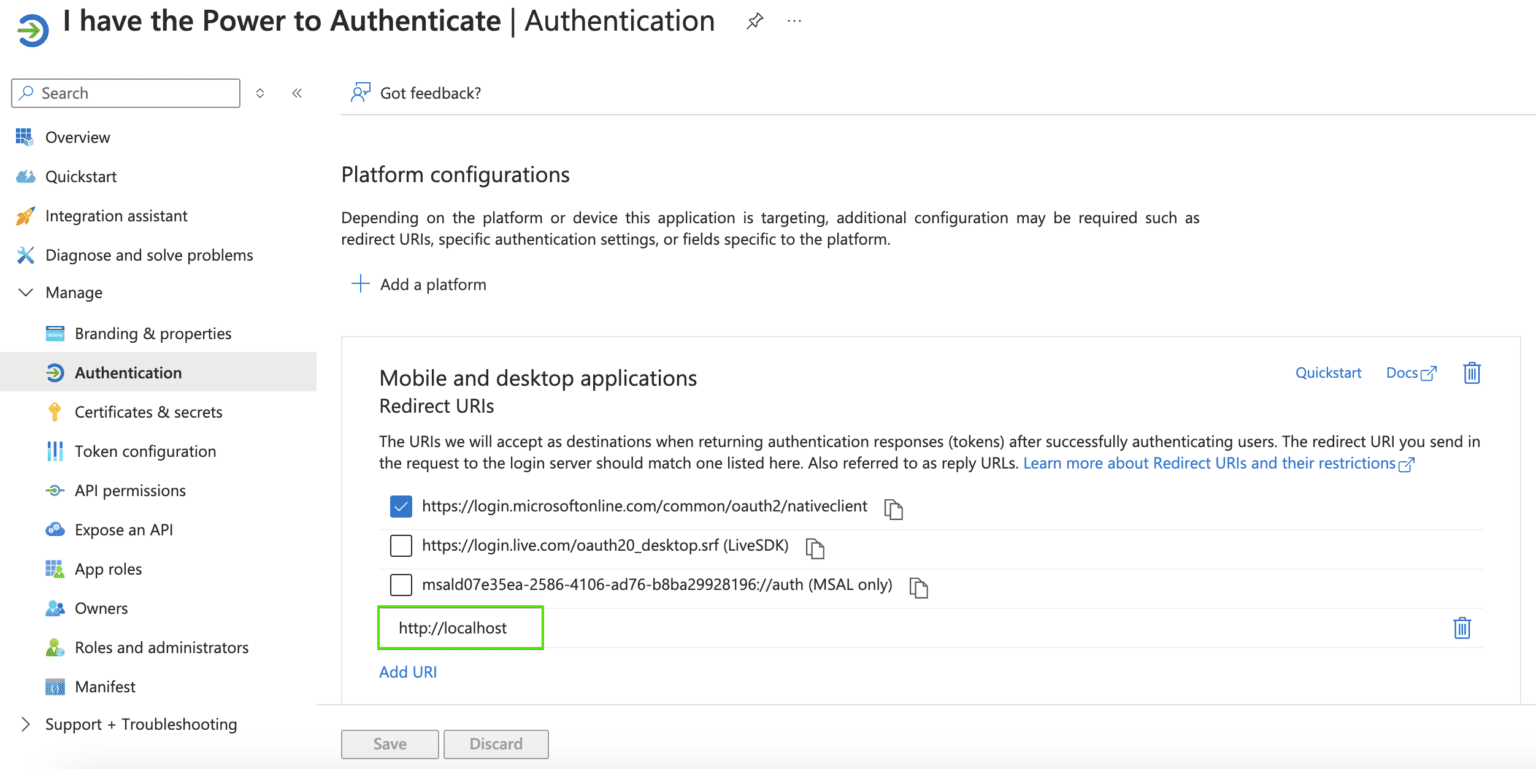Open API permissions from the sidebar
Image resolution: width=1536 pixels, height=769 pixels.
pos(53,490)
